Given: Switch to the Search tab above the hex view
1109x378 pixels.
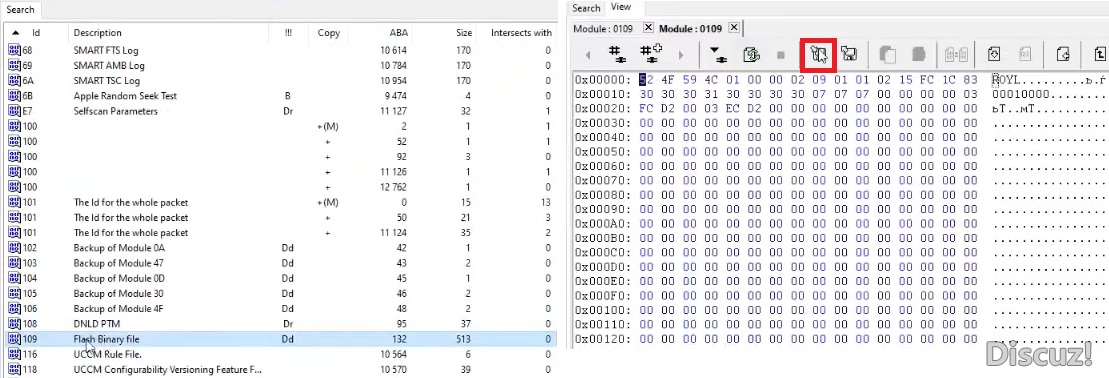Looking at the screenshot, I should coord(586,8).
